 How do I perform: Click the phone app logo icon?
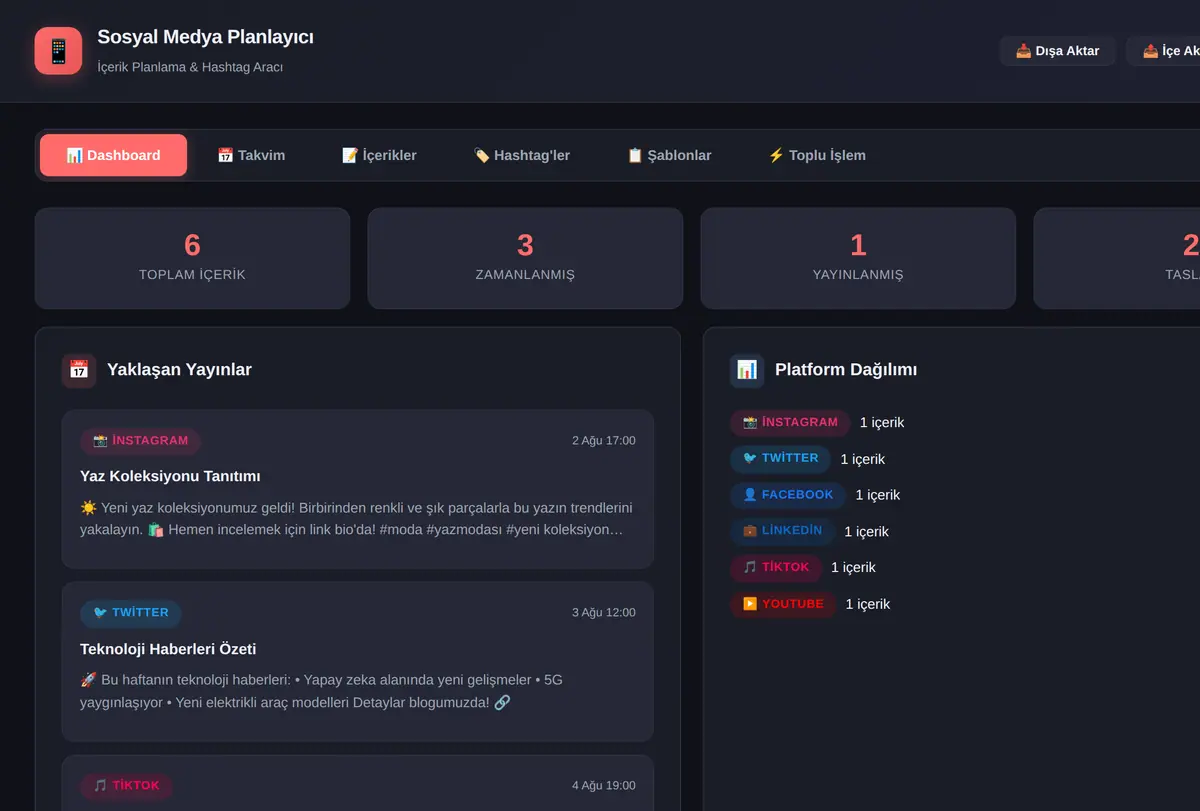point(58,51)
